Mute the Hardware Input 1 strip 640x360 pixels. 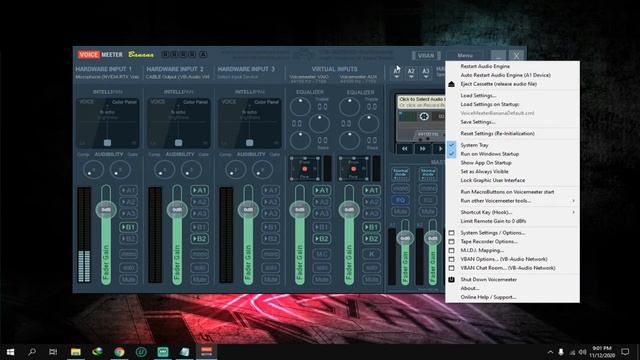click(x=128, y=280)
